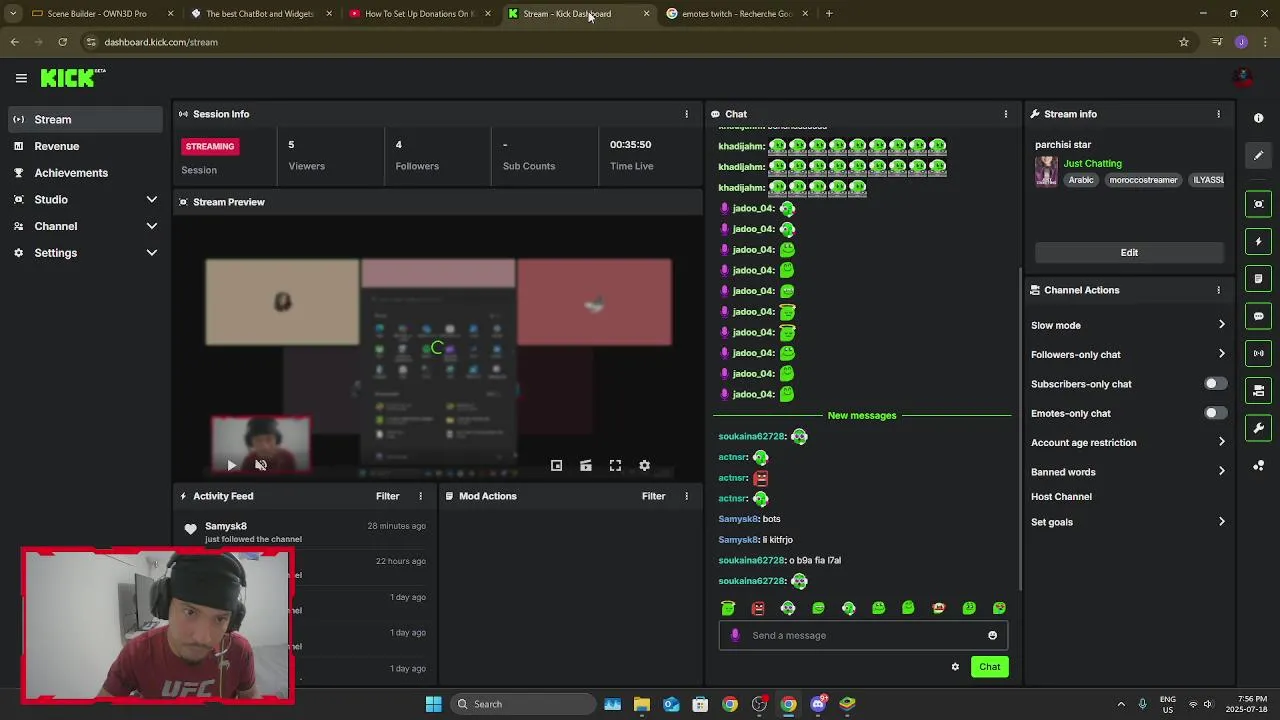Click Edit button in Stream info
Screen dimensions: 1280x720
pyautogui.click(x=1129, y=253)
